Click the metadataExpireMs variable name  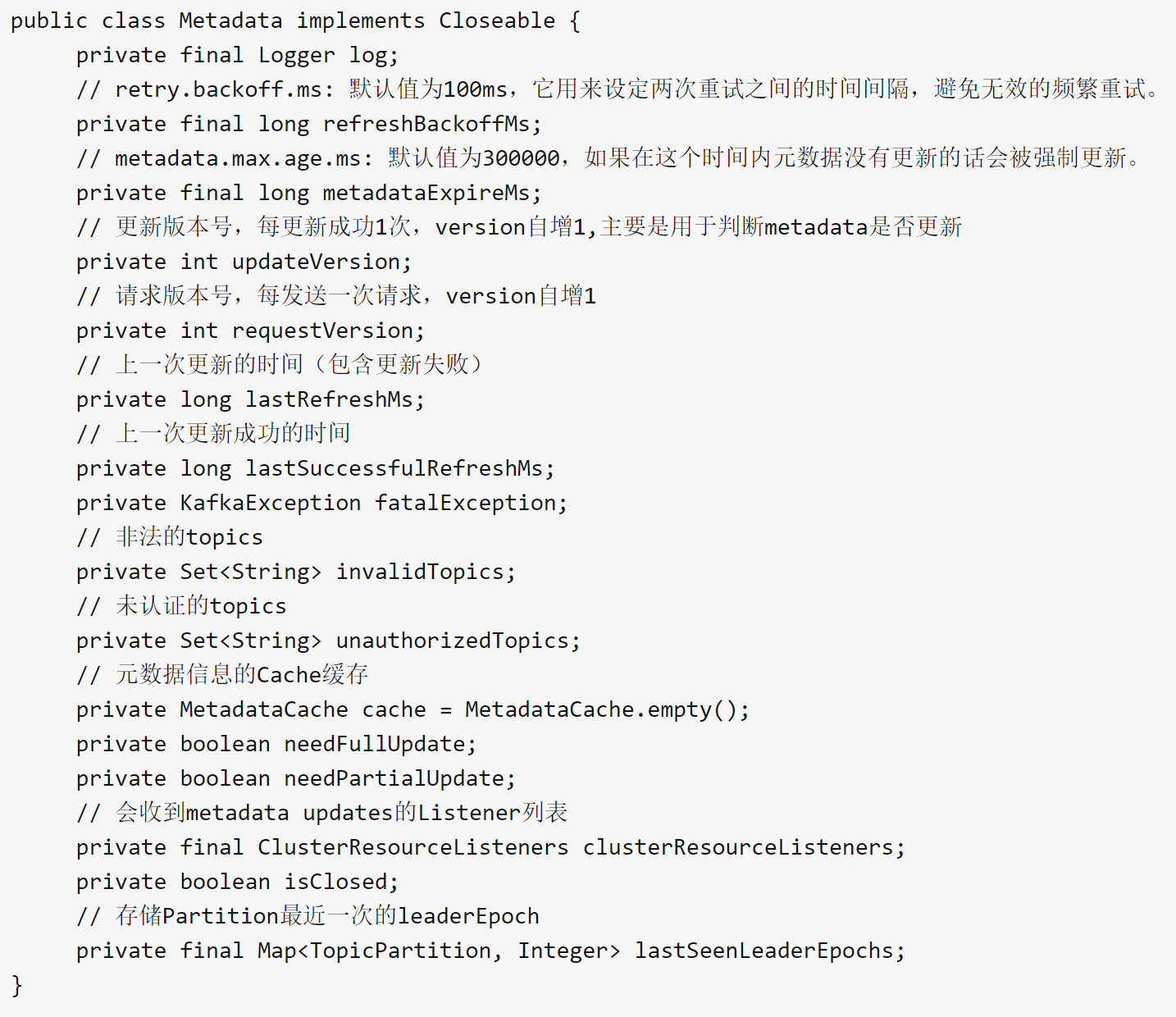(426, 193)
